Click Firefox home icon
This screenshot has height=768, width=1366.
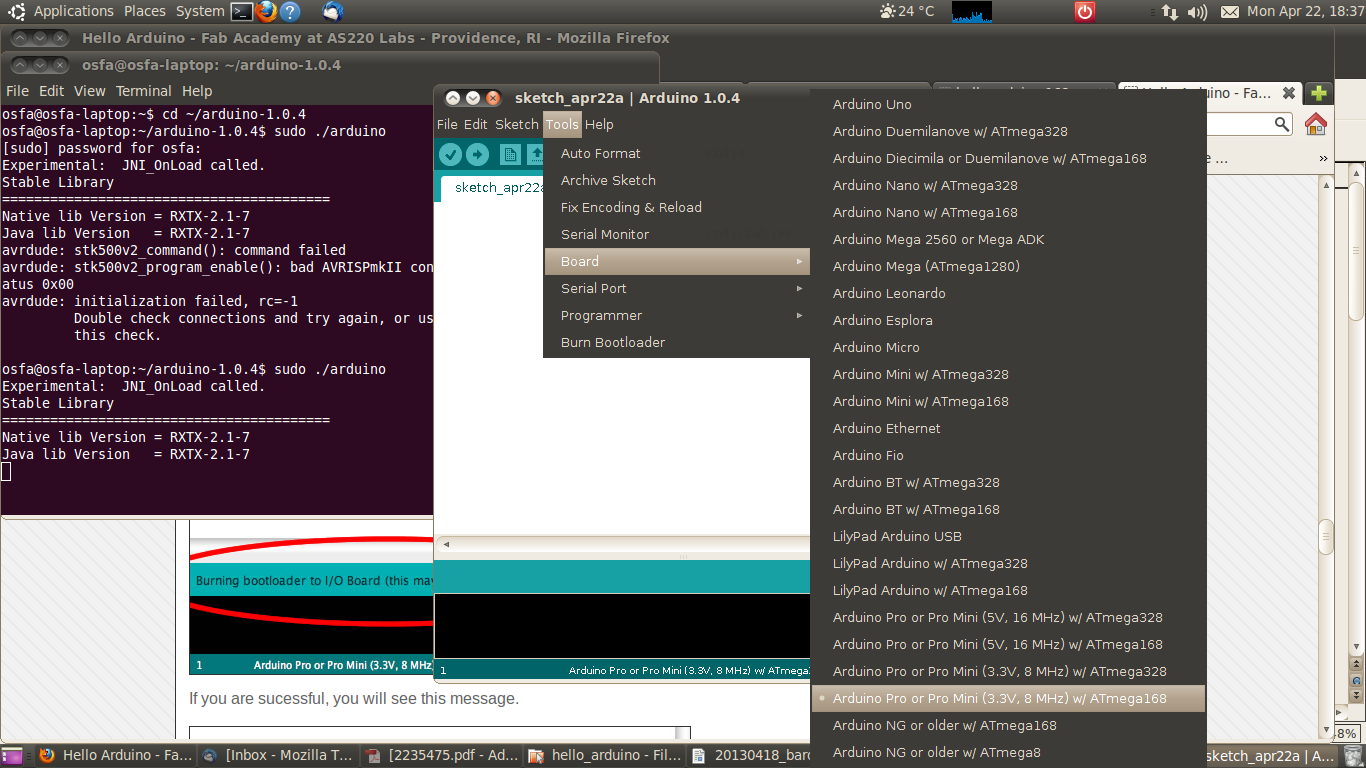(1316, 124)
